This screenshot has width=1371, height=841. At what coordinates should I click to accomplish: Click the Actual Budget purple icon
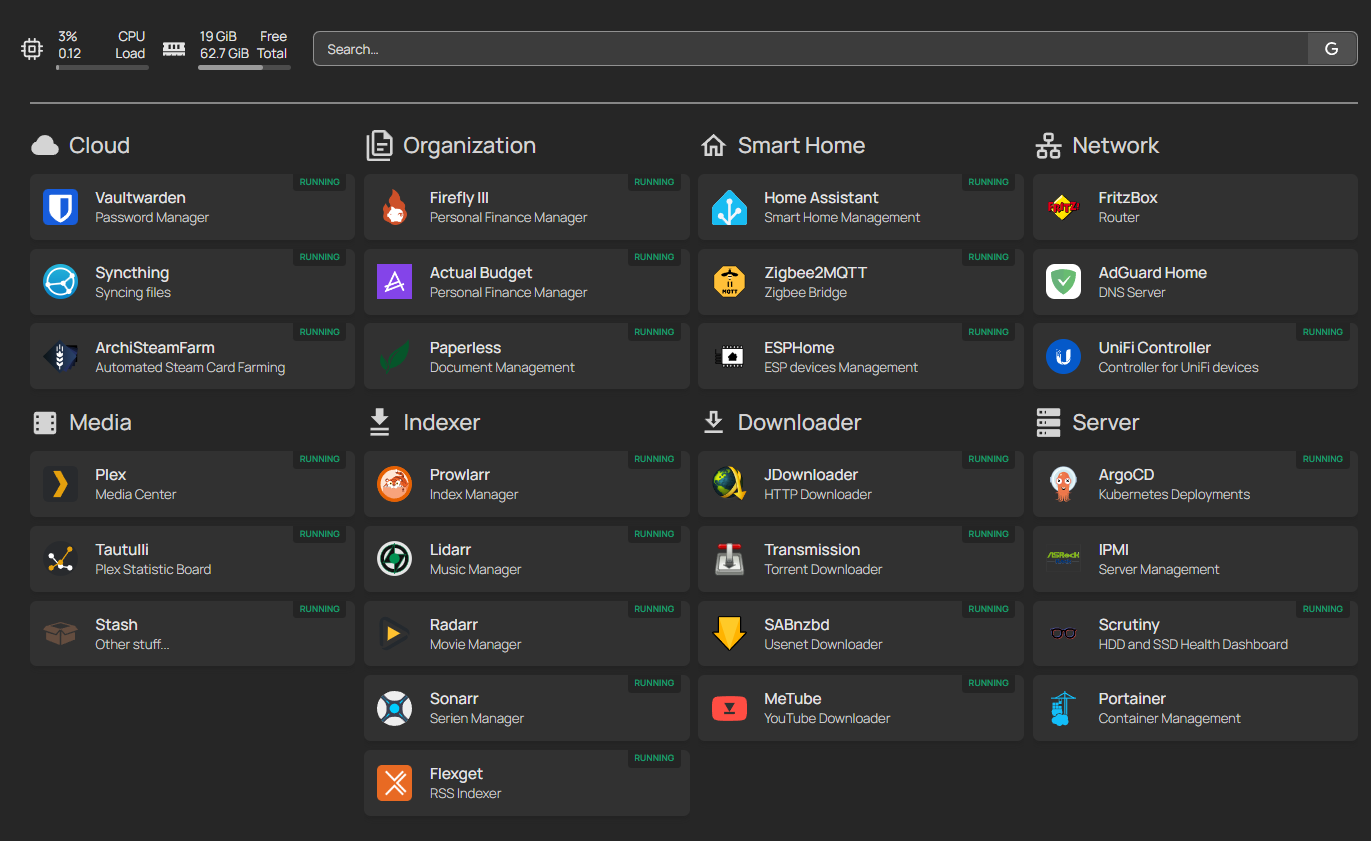click(x=395, y=282)
